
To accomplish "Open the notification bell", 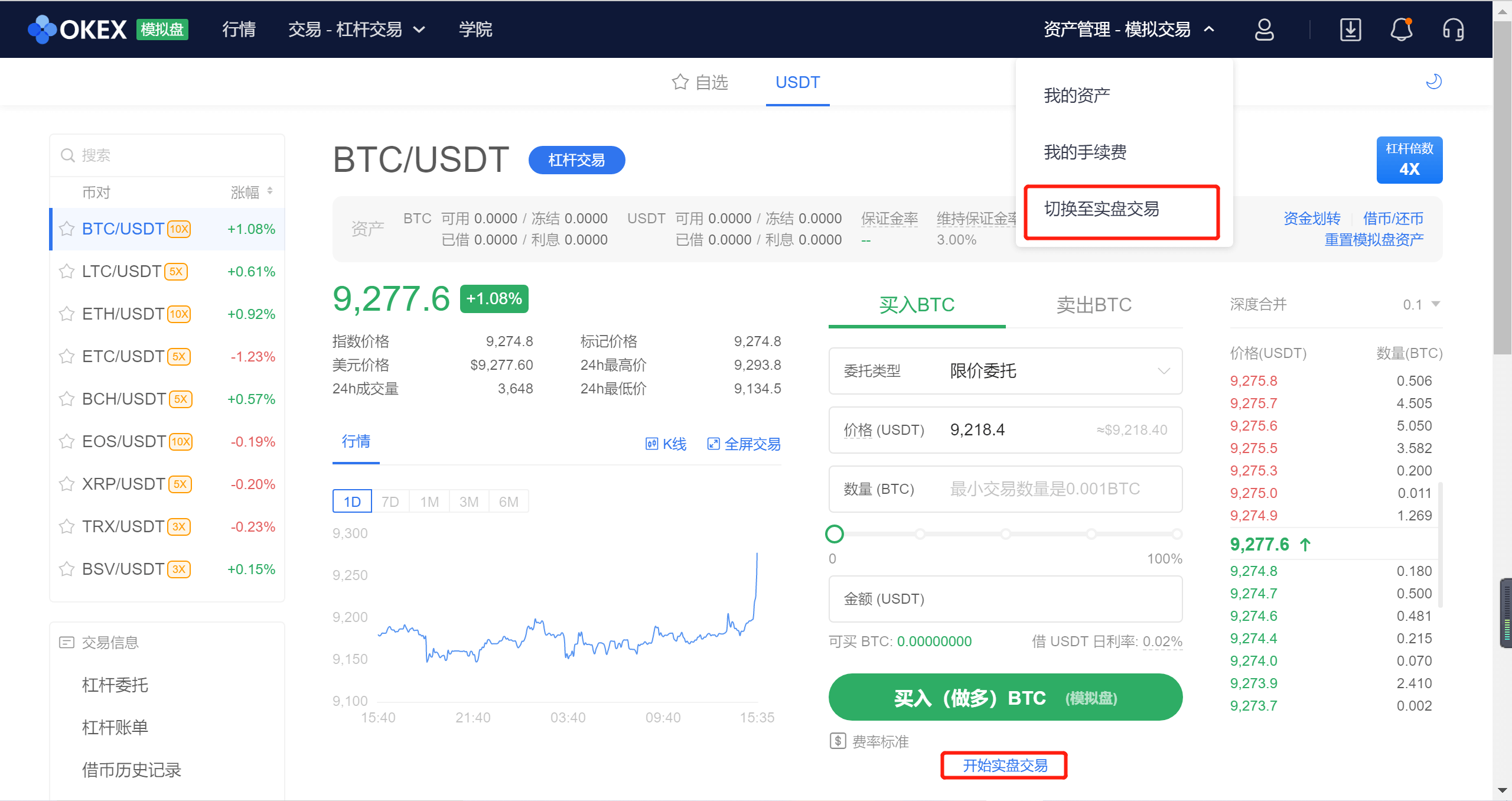I will (1401, 30).
